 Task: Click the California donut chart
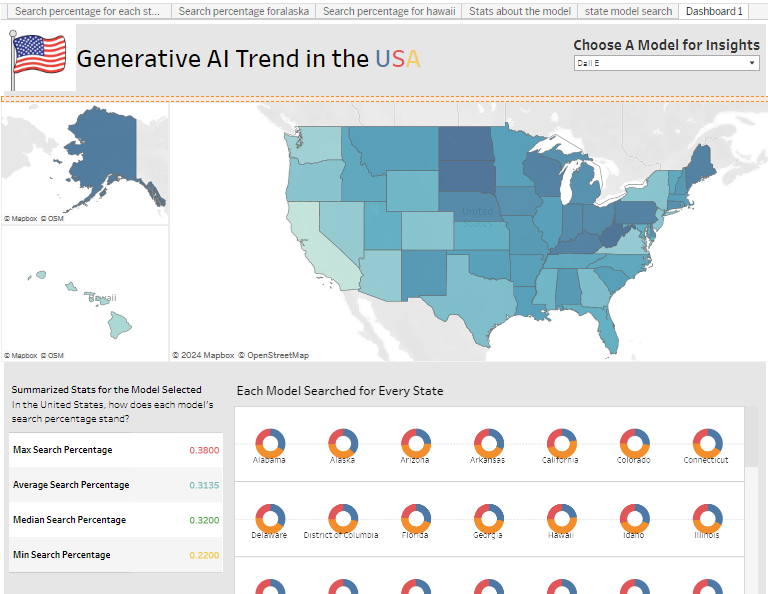(561, 442)
